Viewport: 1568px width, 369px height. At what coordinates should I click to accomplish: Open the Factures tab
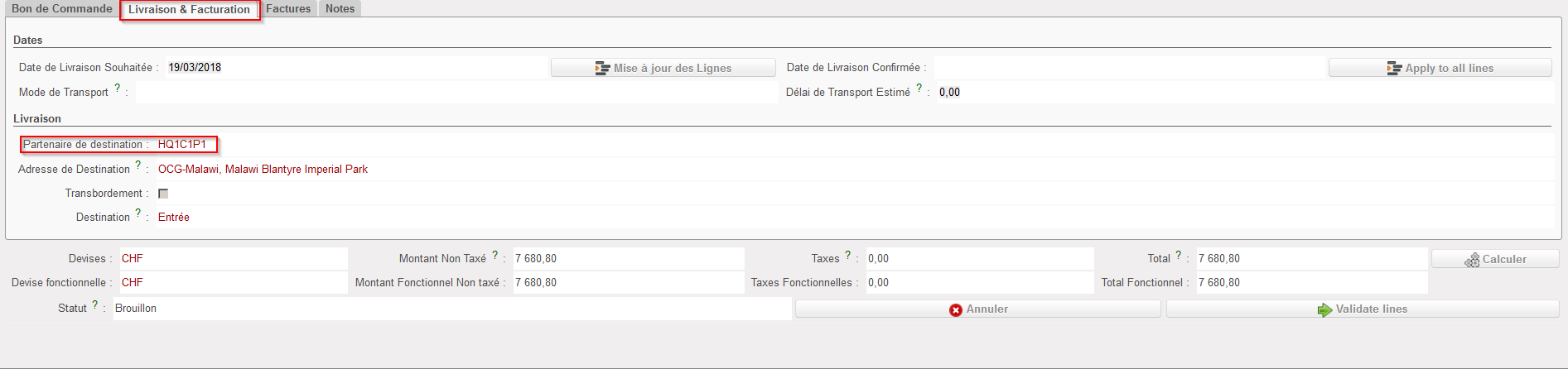point(288,9)
